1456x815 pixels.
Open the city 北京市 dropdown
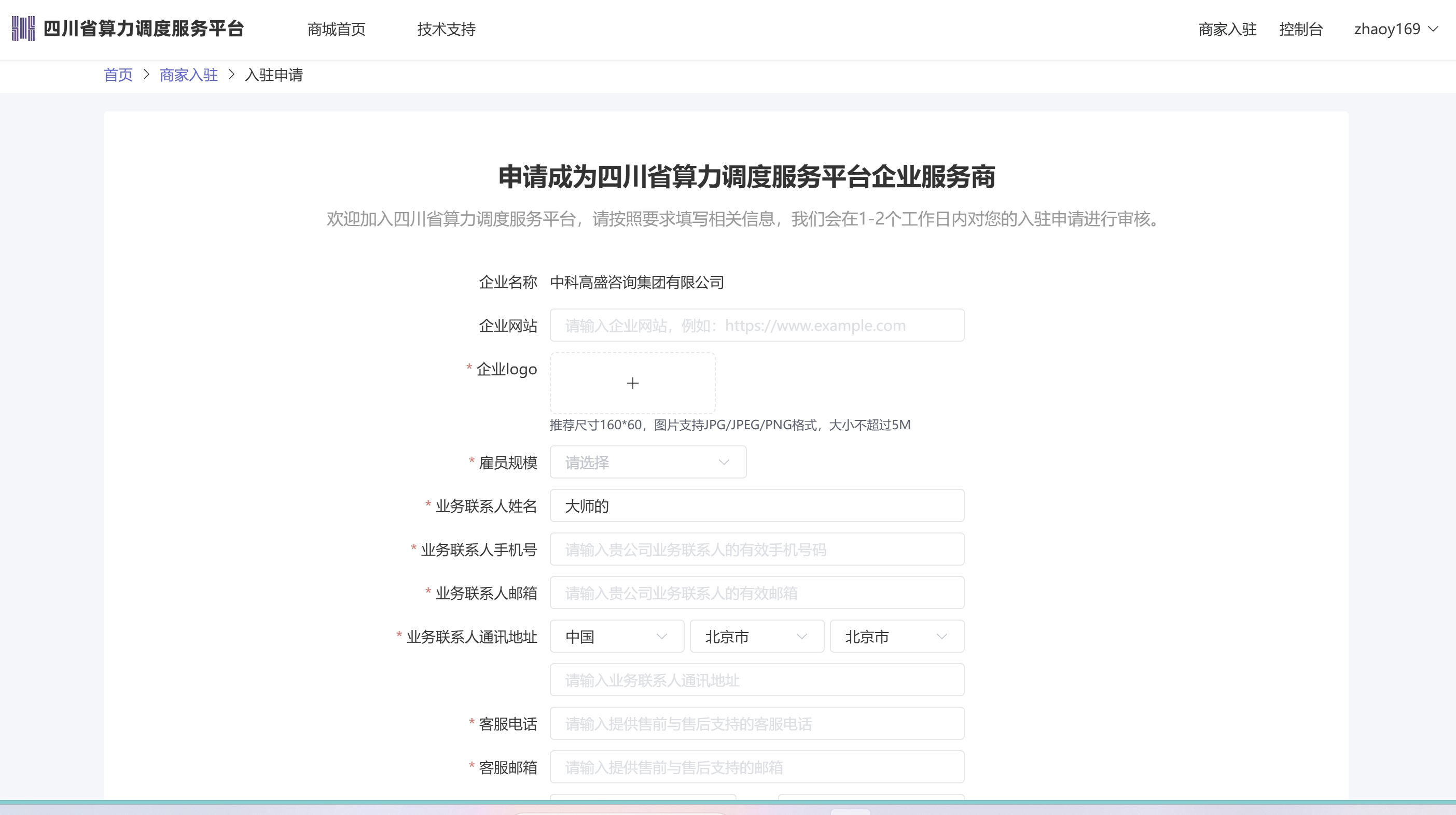(x=897, y=637)
